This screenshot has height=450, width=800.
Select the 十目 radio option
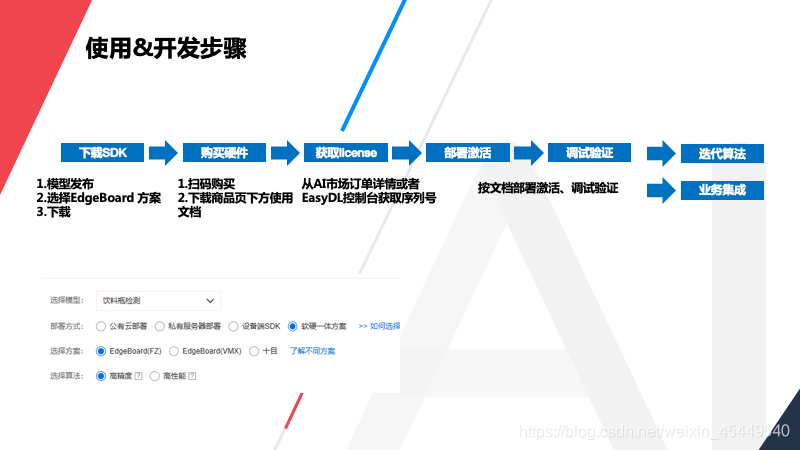[x=254, y=351]
